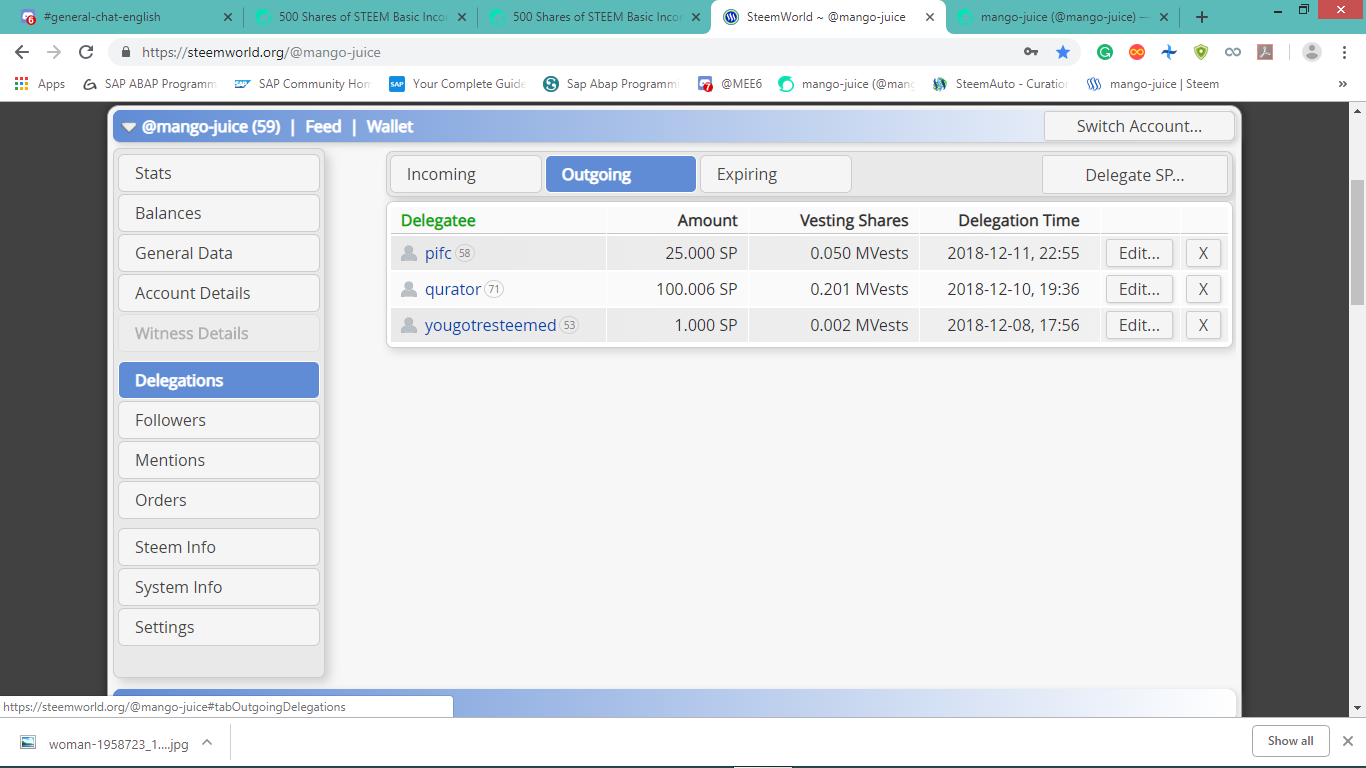Show more bookmarks with the double chevron
Image resolution: width=1366 pixels, height=768 pixels.
pos(1343,84)
